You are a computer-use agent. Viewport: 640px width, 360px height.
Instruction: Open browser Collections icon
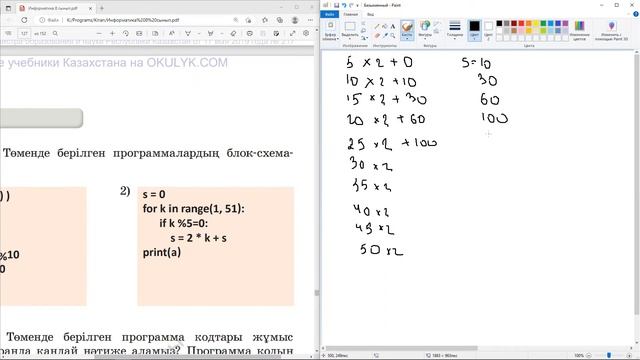pos(280,20)
